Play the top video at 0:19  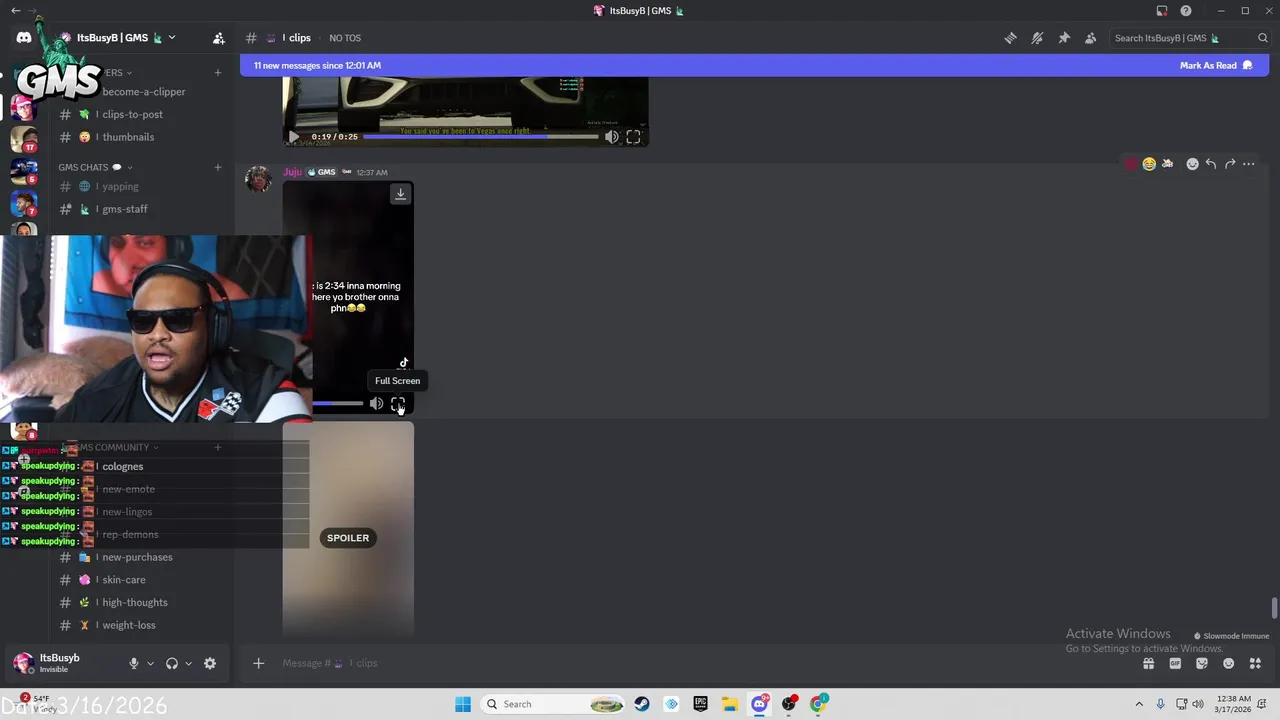[x=293, y=137]
